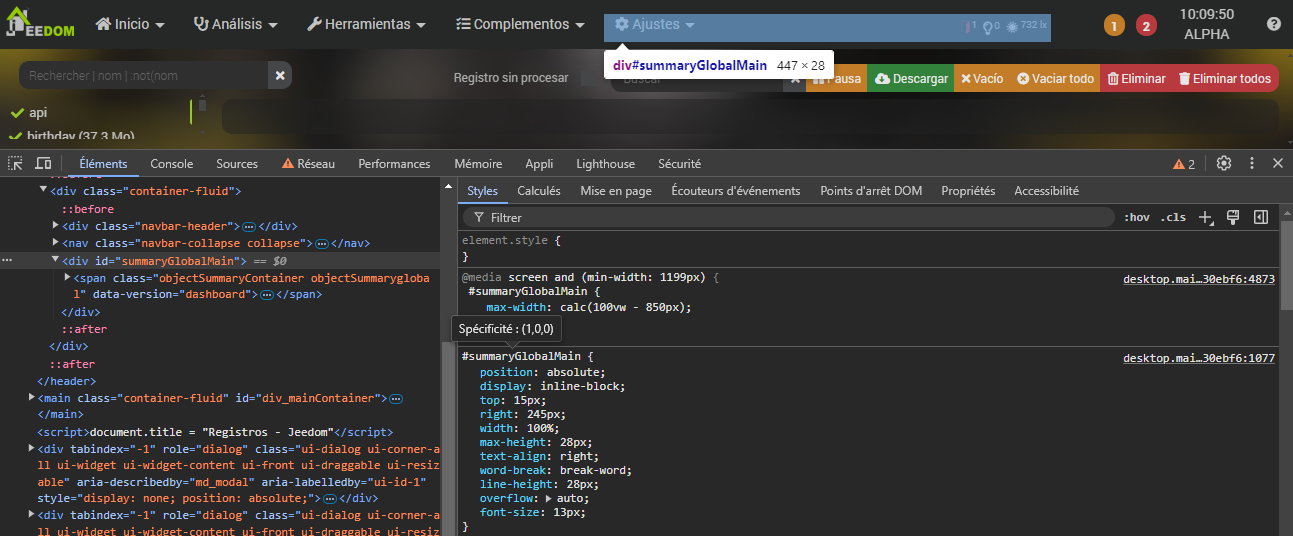
Task: Click the warnings counter showing 2 in DevTools
Action: [1184, 164]
